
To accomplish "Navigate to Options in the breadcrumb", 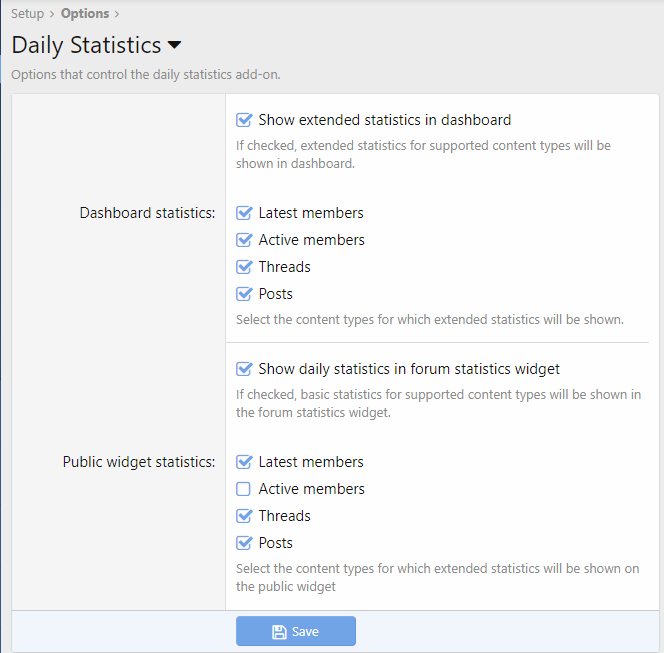I will coord(84,14).
